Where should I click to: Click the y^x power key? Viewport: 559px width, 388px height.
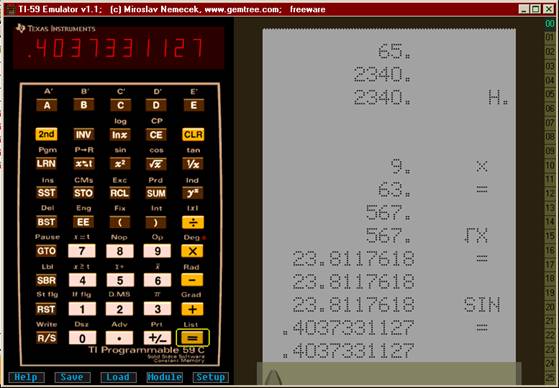point(193,193)
